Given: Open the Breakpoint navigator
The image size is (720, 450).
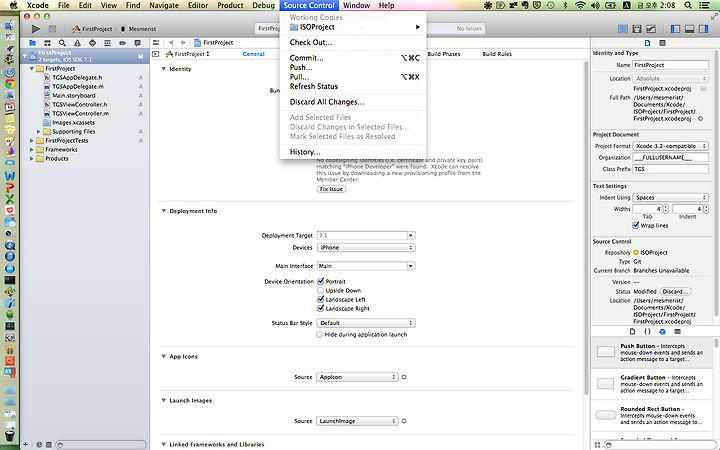Looking at the screenshot, I should coord(122,43).
